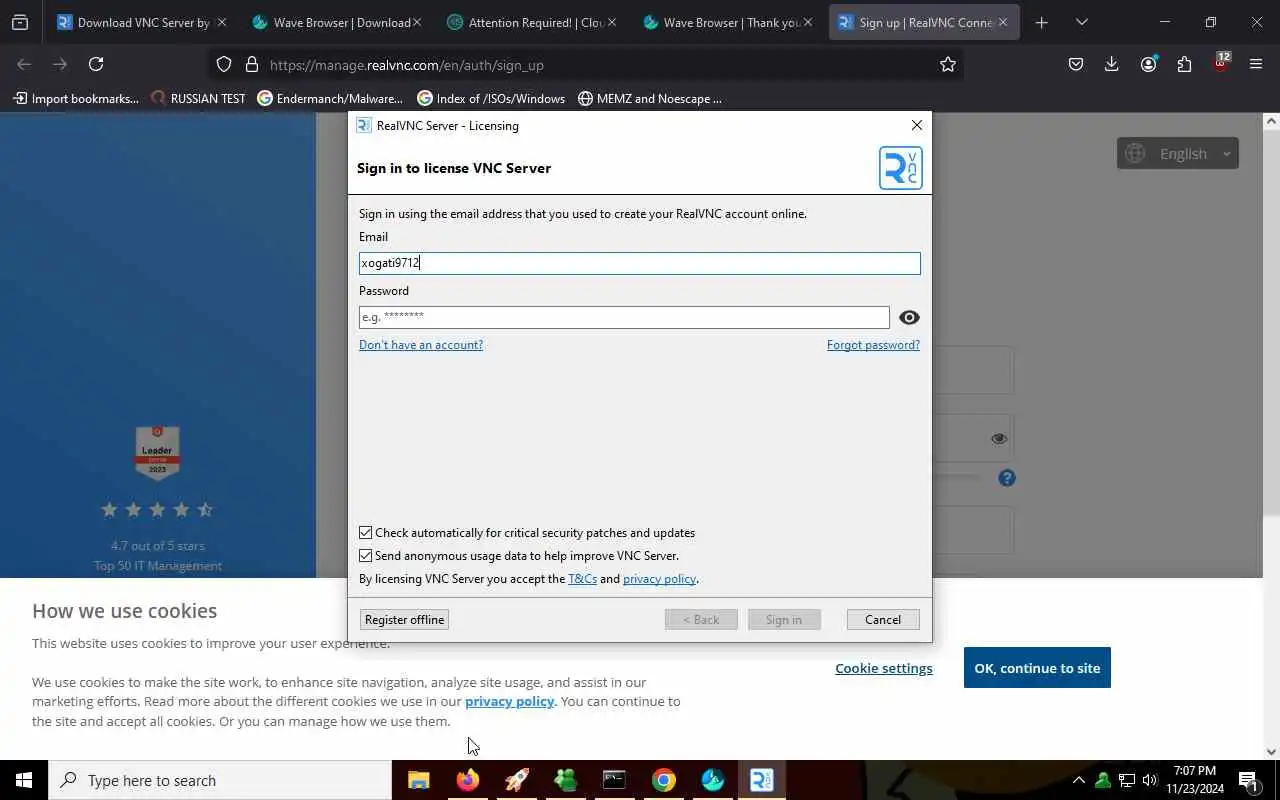Click the Windows taskbar search box
Viewport: 1280px width, 800px height.
220,780
